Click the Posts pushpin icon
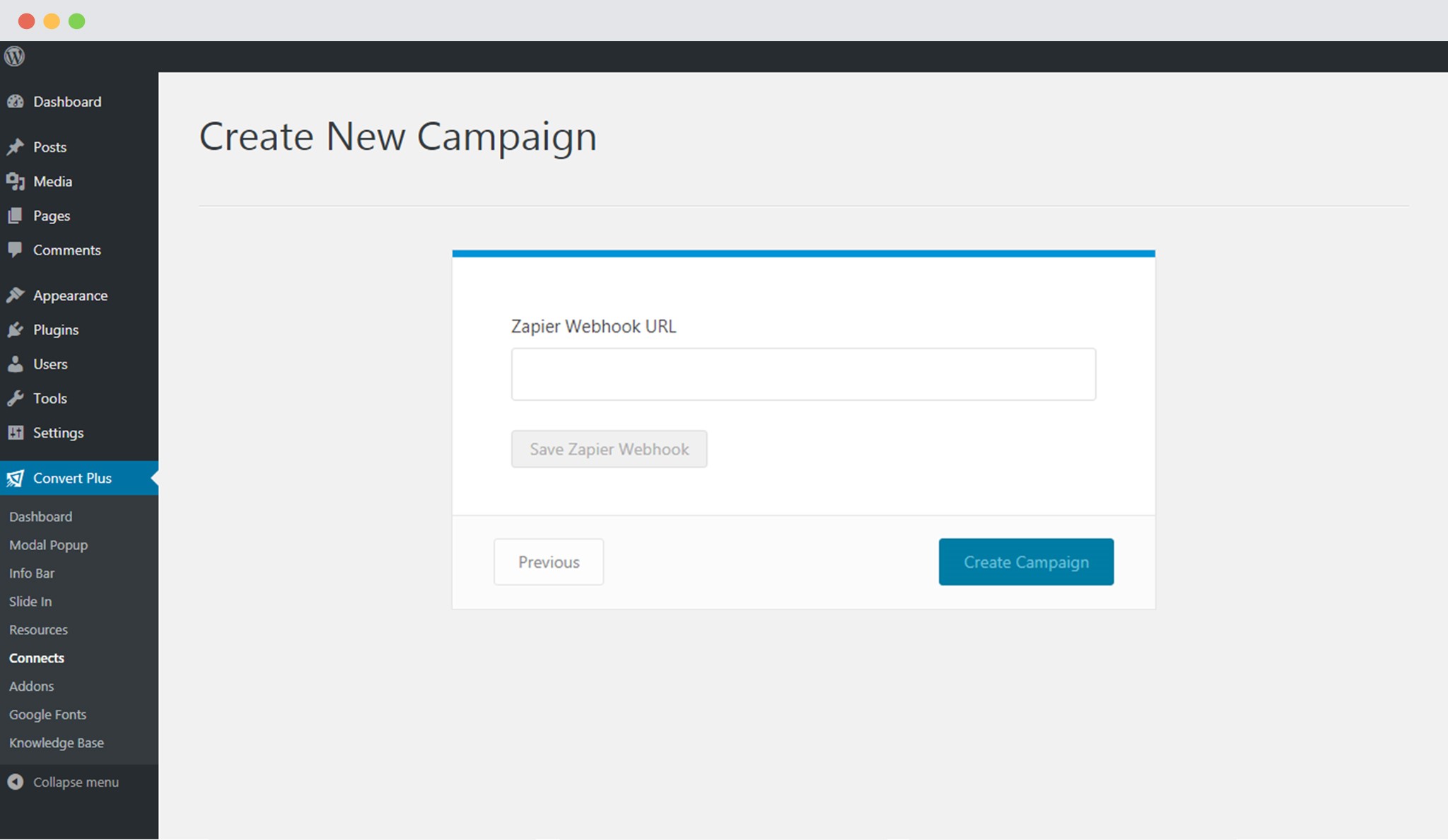 [16, 147]
